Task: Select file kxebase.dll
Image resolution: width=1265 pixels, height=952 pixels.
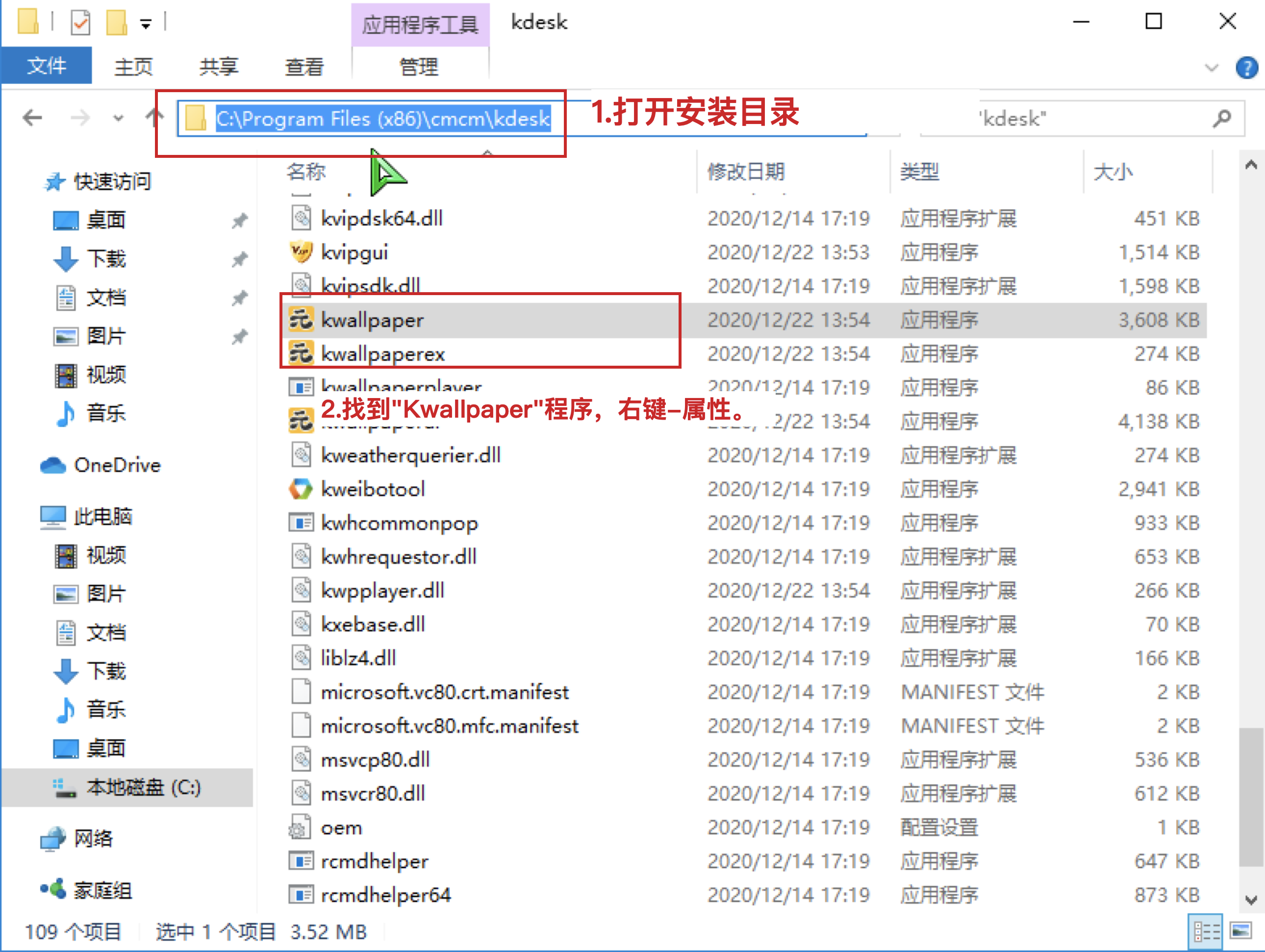Action: (373, 624)
